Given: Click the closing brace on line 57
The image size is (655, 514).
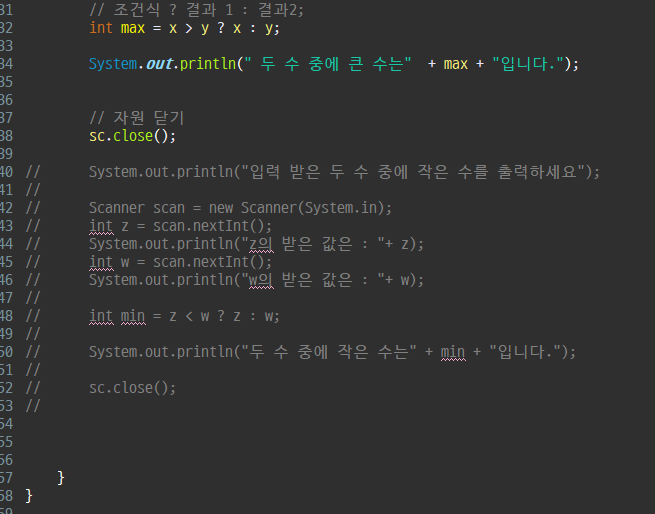Looking at the screenshot, I should [61, 478].
